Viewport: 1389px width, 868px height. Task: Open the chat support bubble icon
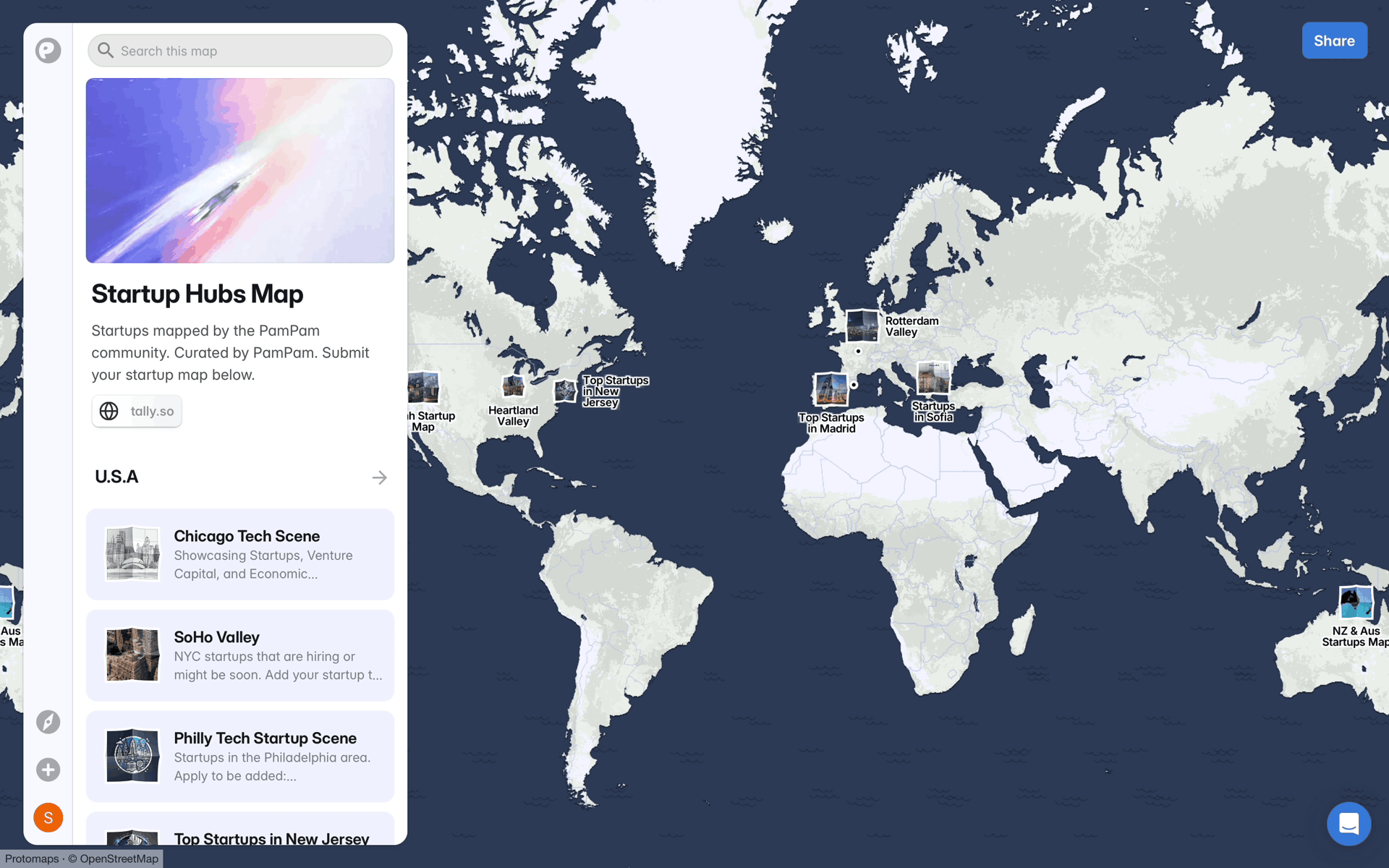pos(1348,823)
